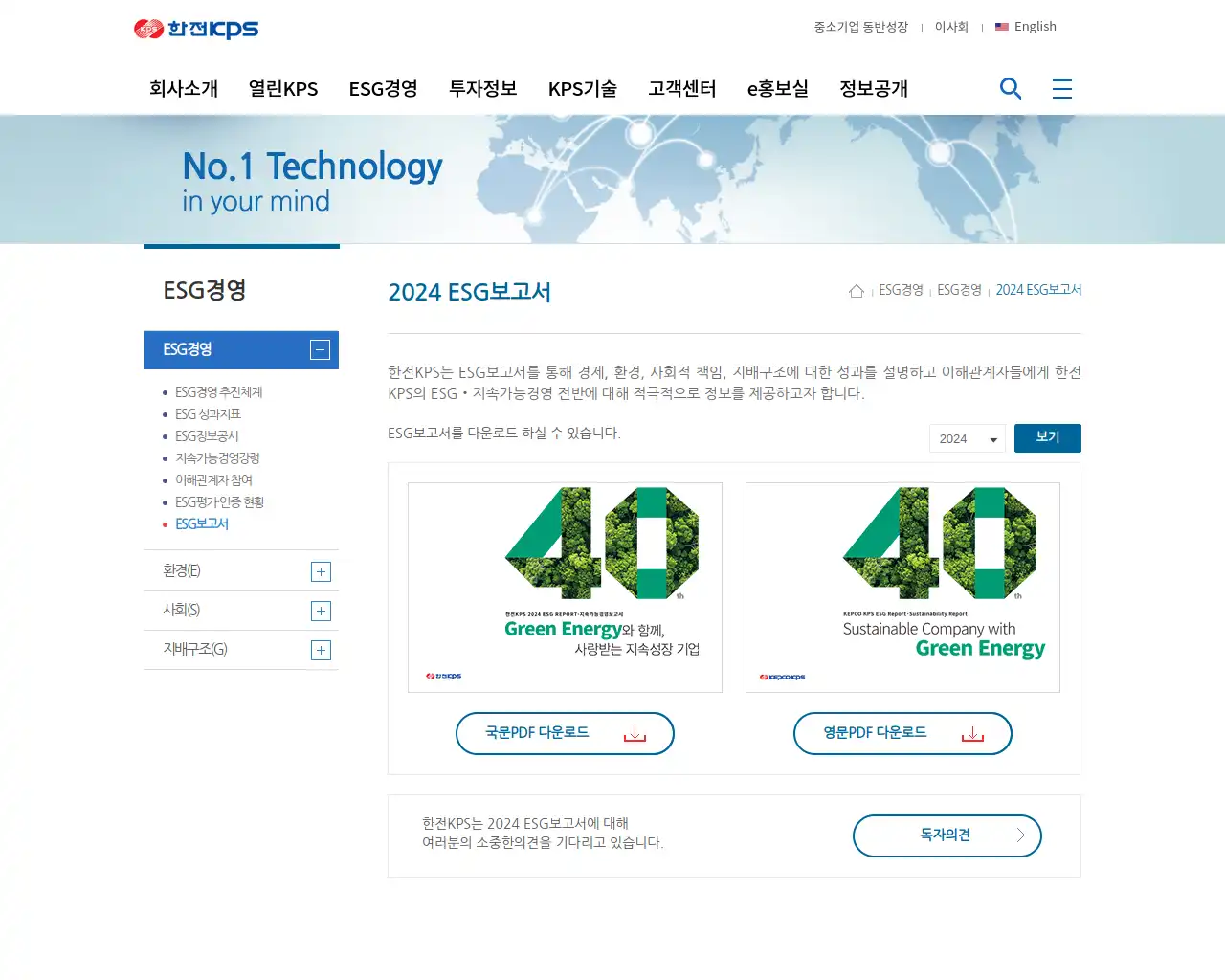This screenshot has width=1225, height=980.
Task: Expand the 지배구조(G) sidebar section
Action: point(321,651)
